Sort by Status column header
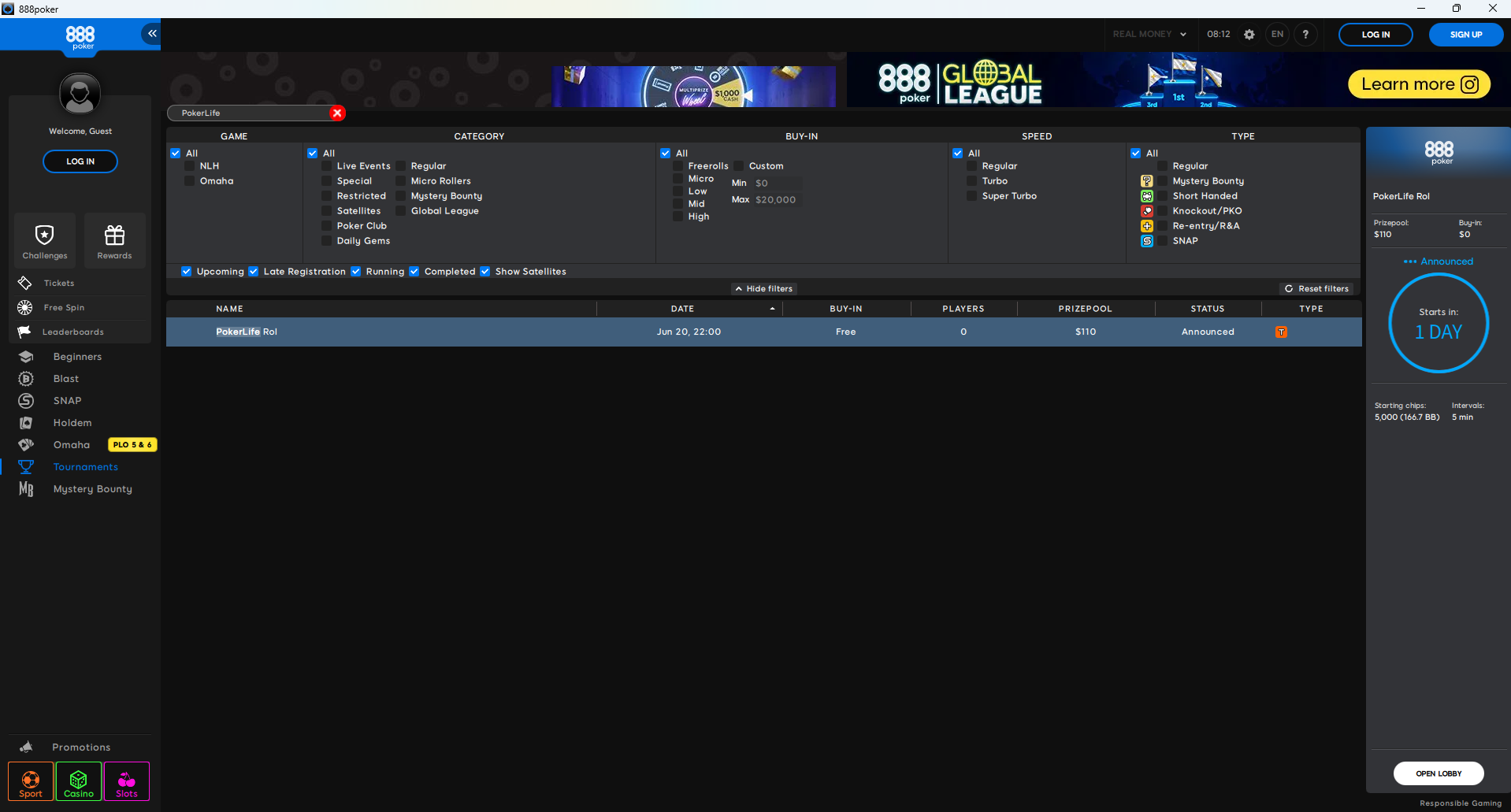This screenshot has width=1511, height=812. pos(1208,309)
